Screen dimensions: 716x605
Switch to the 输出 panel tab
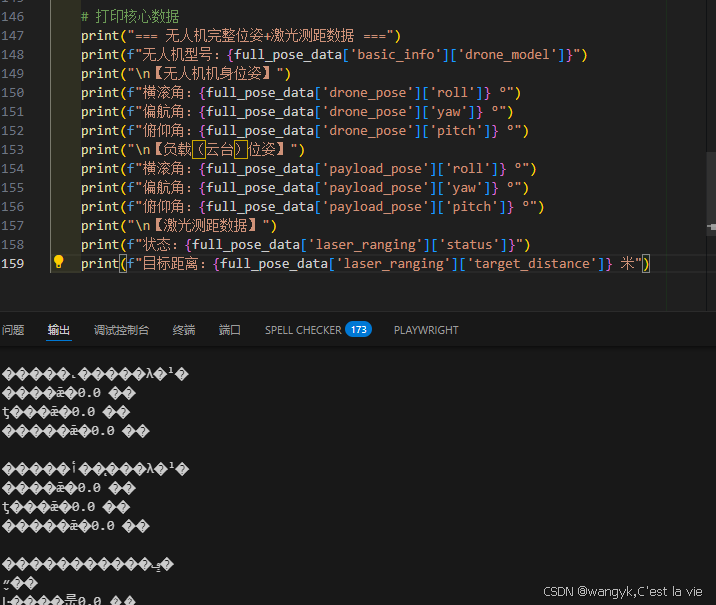[59, 330]
